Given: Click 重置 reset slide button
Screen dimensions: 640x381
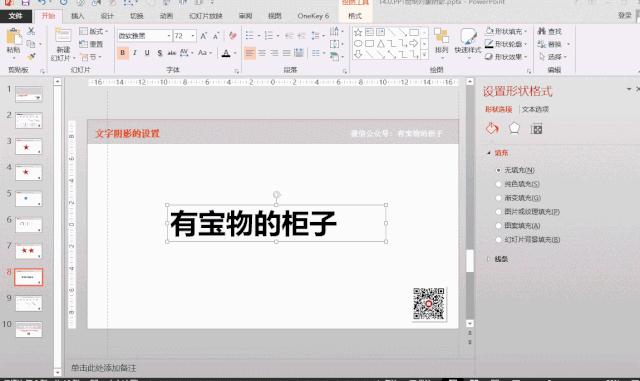Looking at the screenshot, I should point(91,44).
